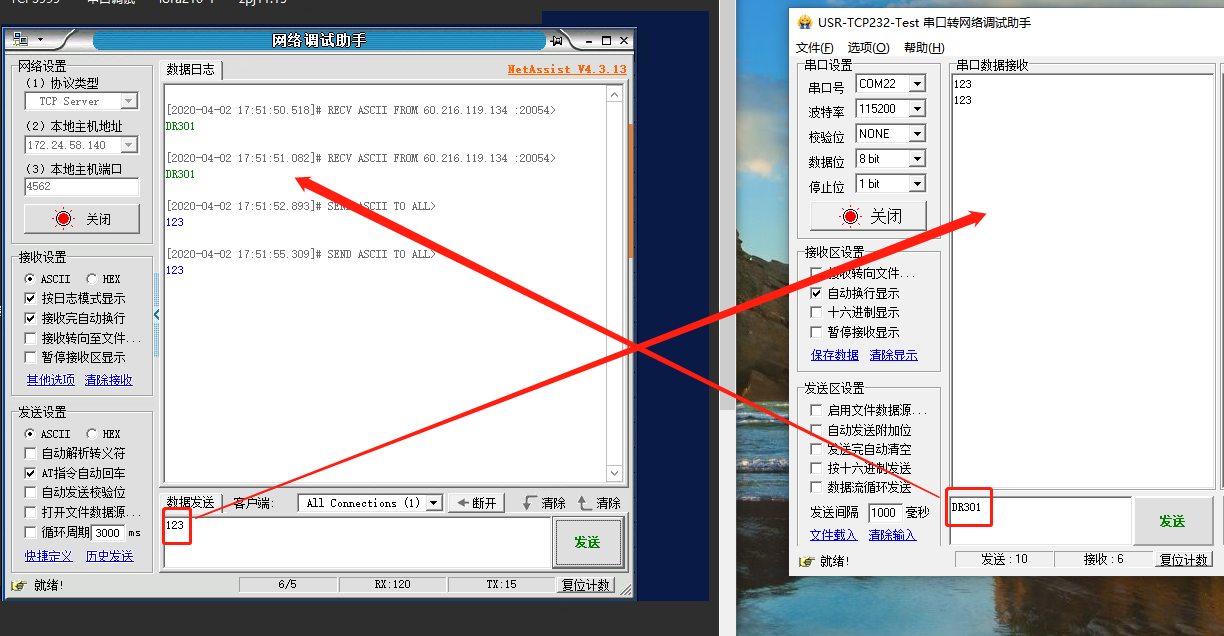Open the 串口号 COM22 dropdown
The height and width of the screenshot is (636, 1224).
[x=917, y=84]
